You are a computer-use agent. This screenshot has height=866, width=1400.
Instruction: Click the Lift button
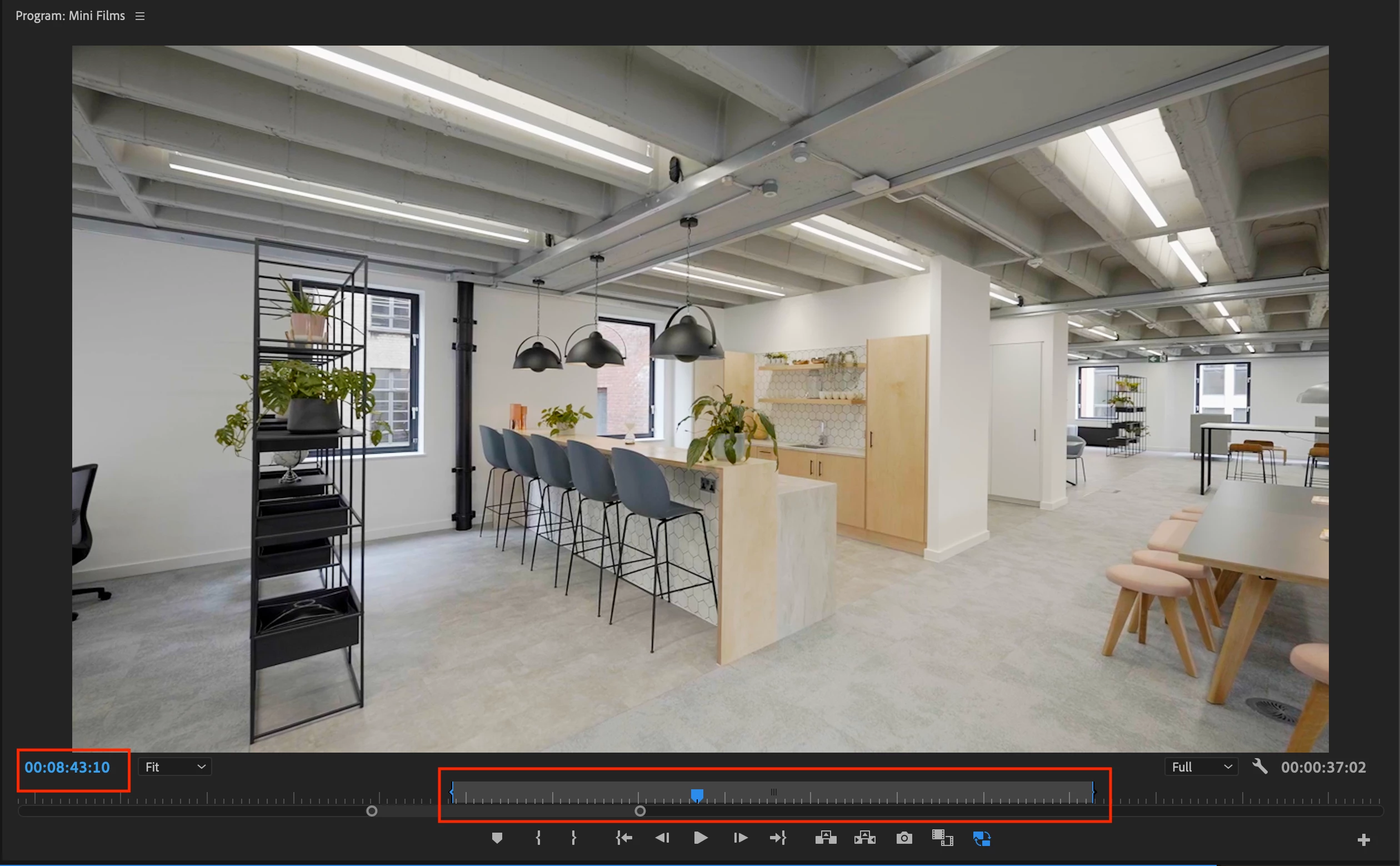826,838
